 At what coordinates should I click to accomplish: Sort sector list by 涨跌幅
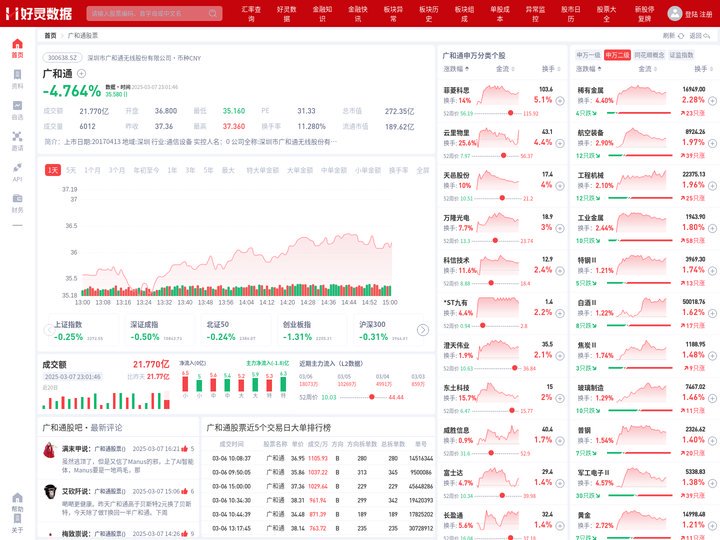pyautogui.click(x=589, y=69)
